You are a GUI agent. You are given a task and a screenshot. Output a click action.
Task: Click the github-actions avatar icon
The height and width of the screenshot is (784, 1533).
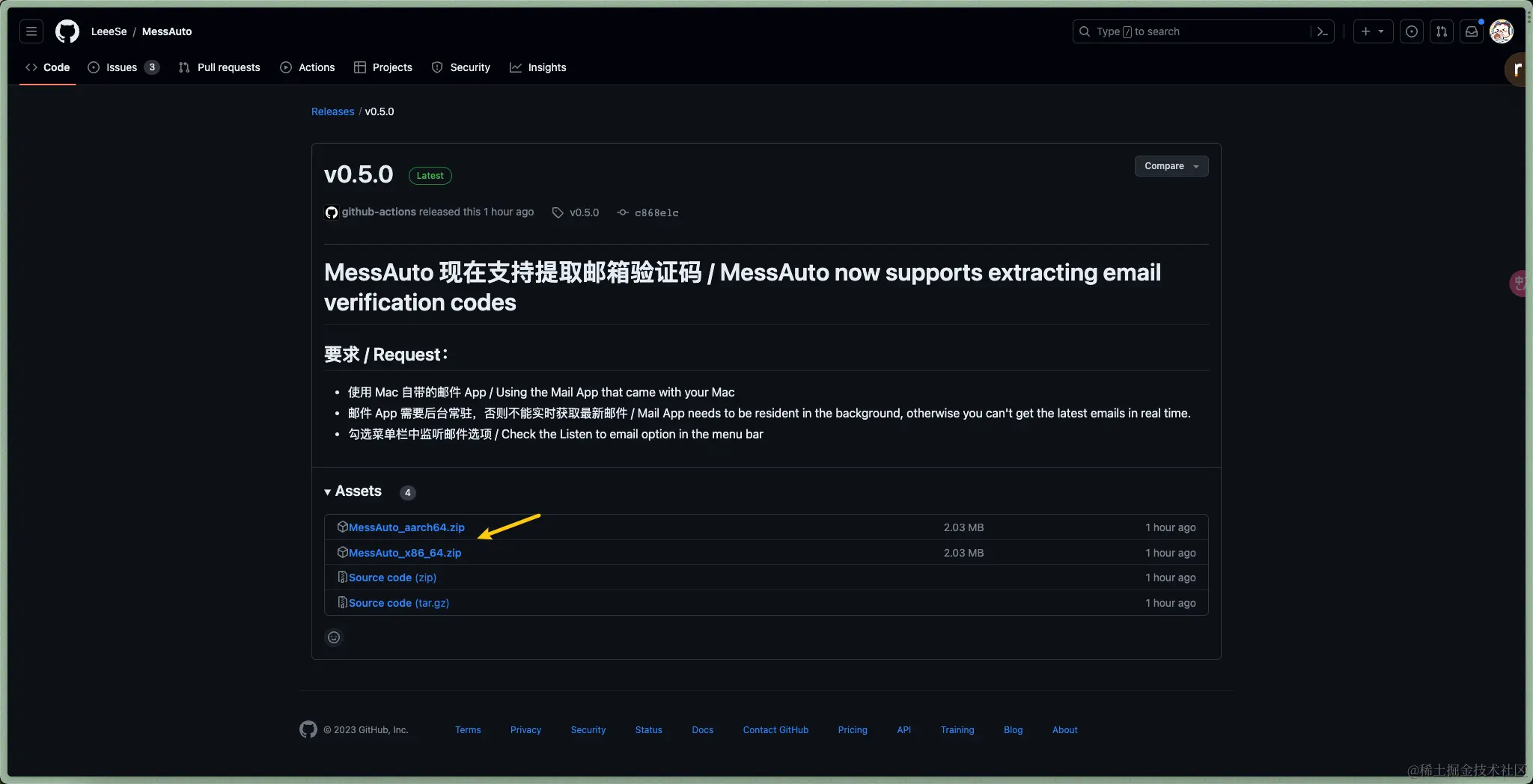coord(332,212)
